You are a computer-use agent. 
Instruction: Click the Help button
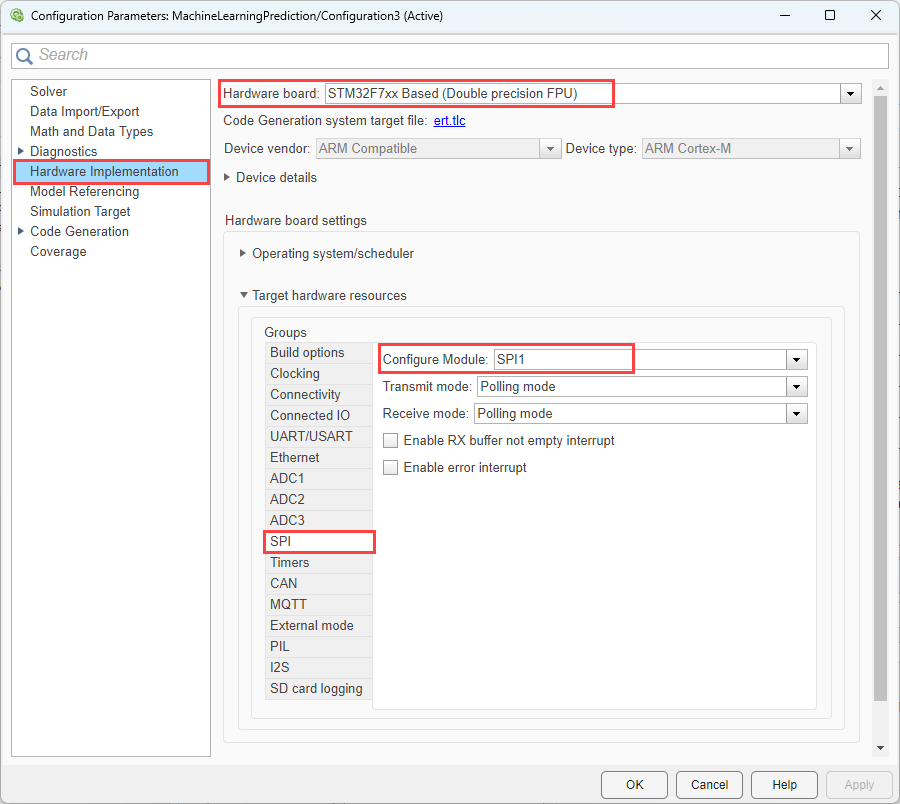coord(784,785)
